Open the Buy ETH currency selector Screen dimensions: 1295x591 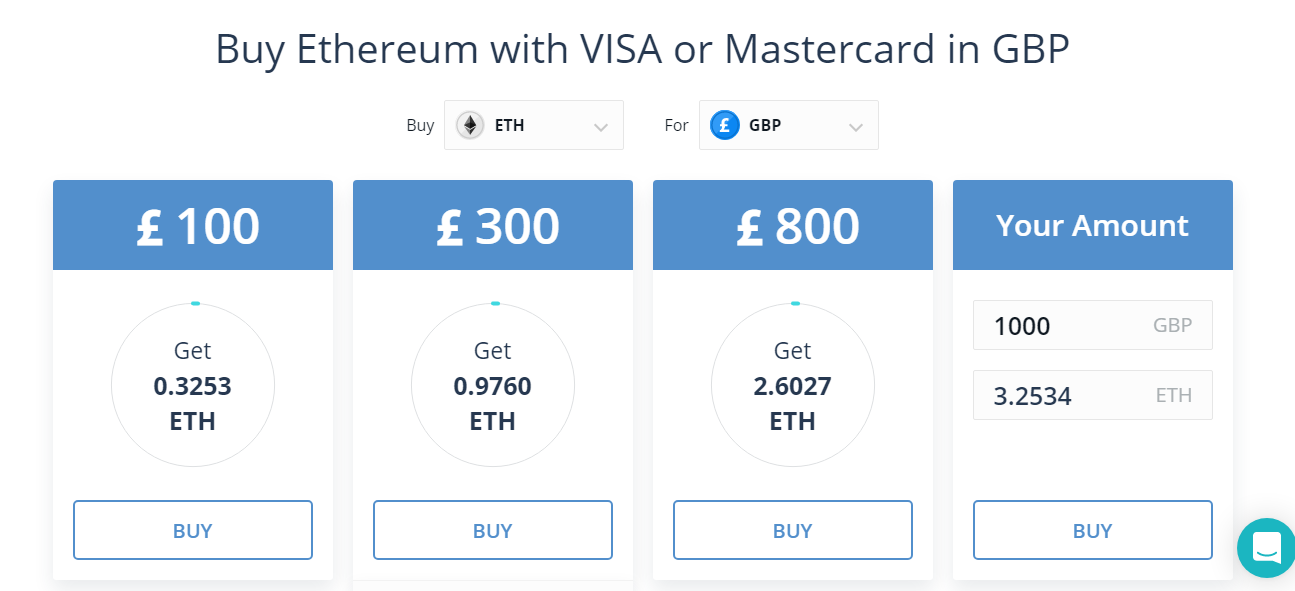534,125
